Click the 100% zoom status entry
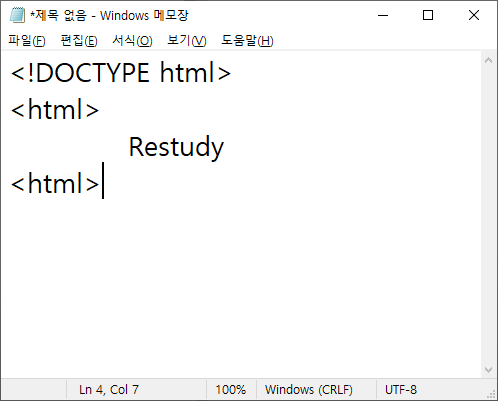 coord(231,390)
